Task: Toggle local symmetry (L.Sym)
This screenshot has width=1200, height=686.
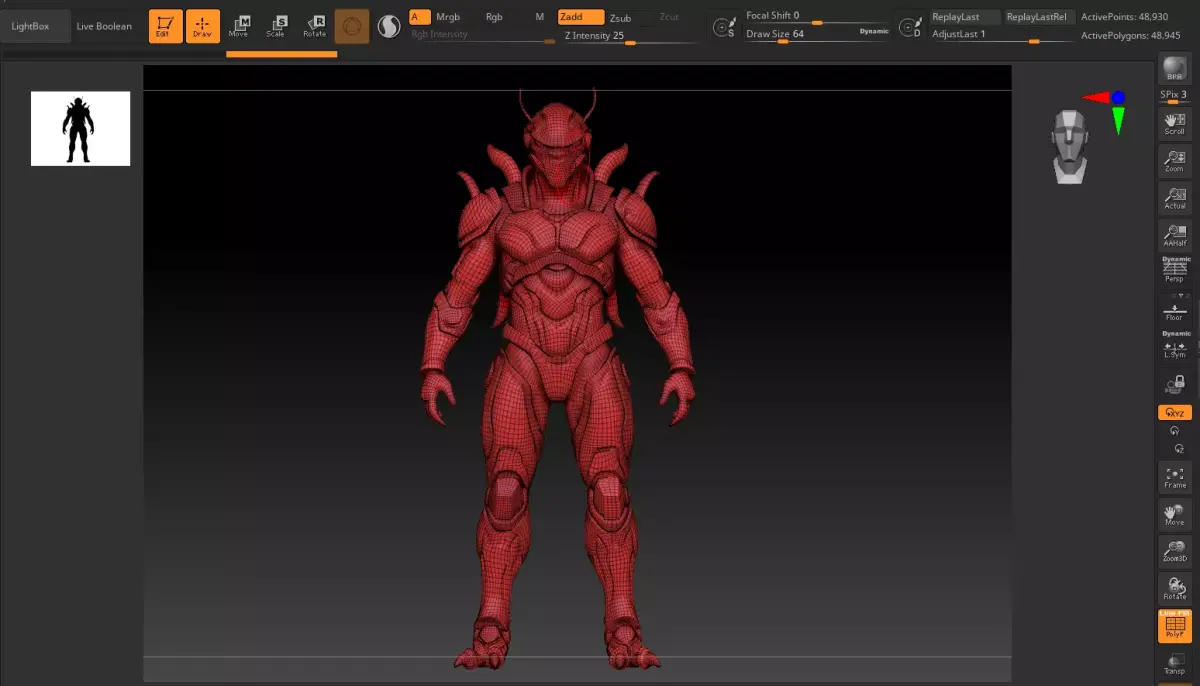Action: [x=1174, y=345]
